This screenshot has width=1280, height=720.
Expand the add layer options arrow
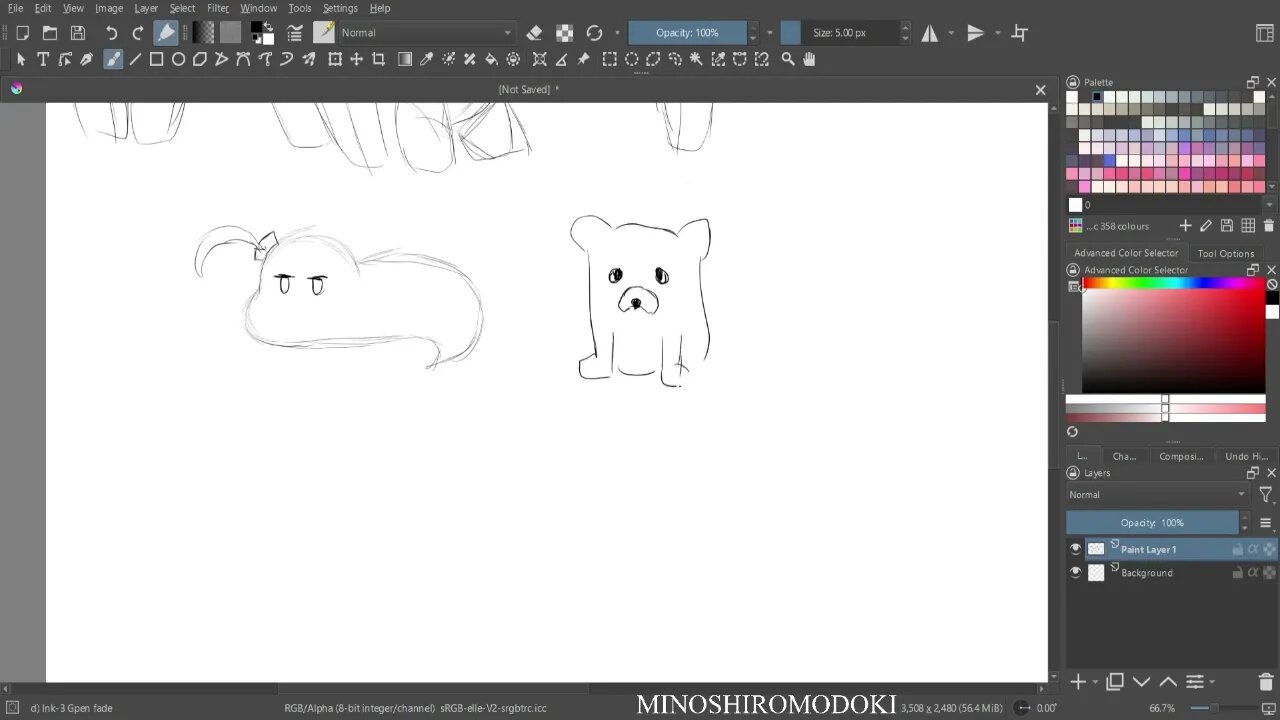point(1095,683)
